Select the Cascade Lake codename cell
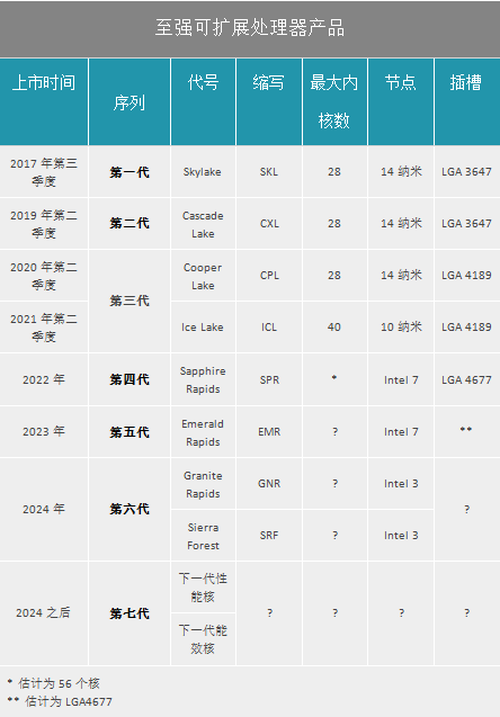 203,225
